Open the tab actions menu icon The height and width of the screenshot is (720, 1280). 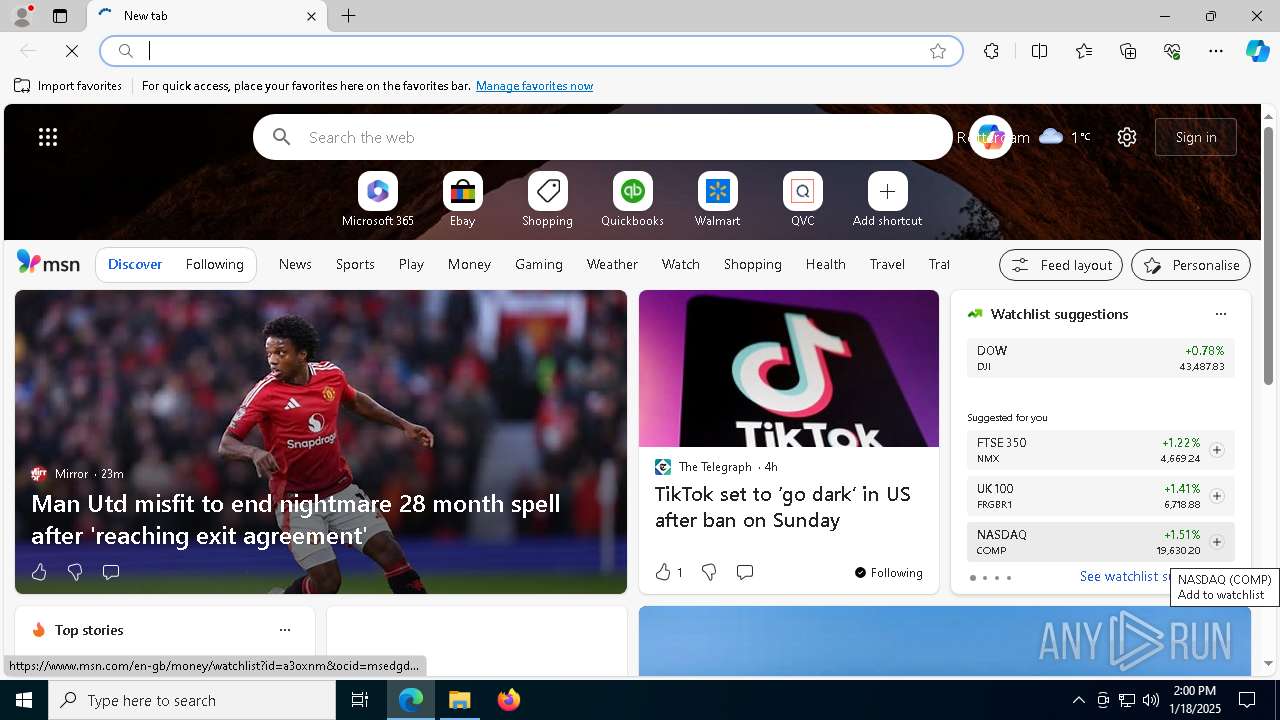(60, 16)
